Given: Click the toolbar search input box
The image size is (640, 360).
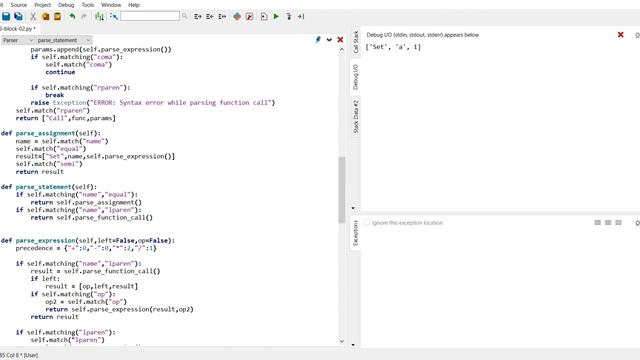Looking at the screenshot, I should 150,16.
